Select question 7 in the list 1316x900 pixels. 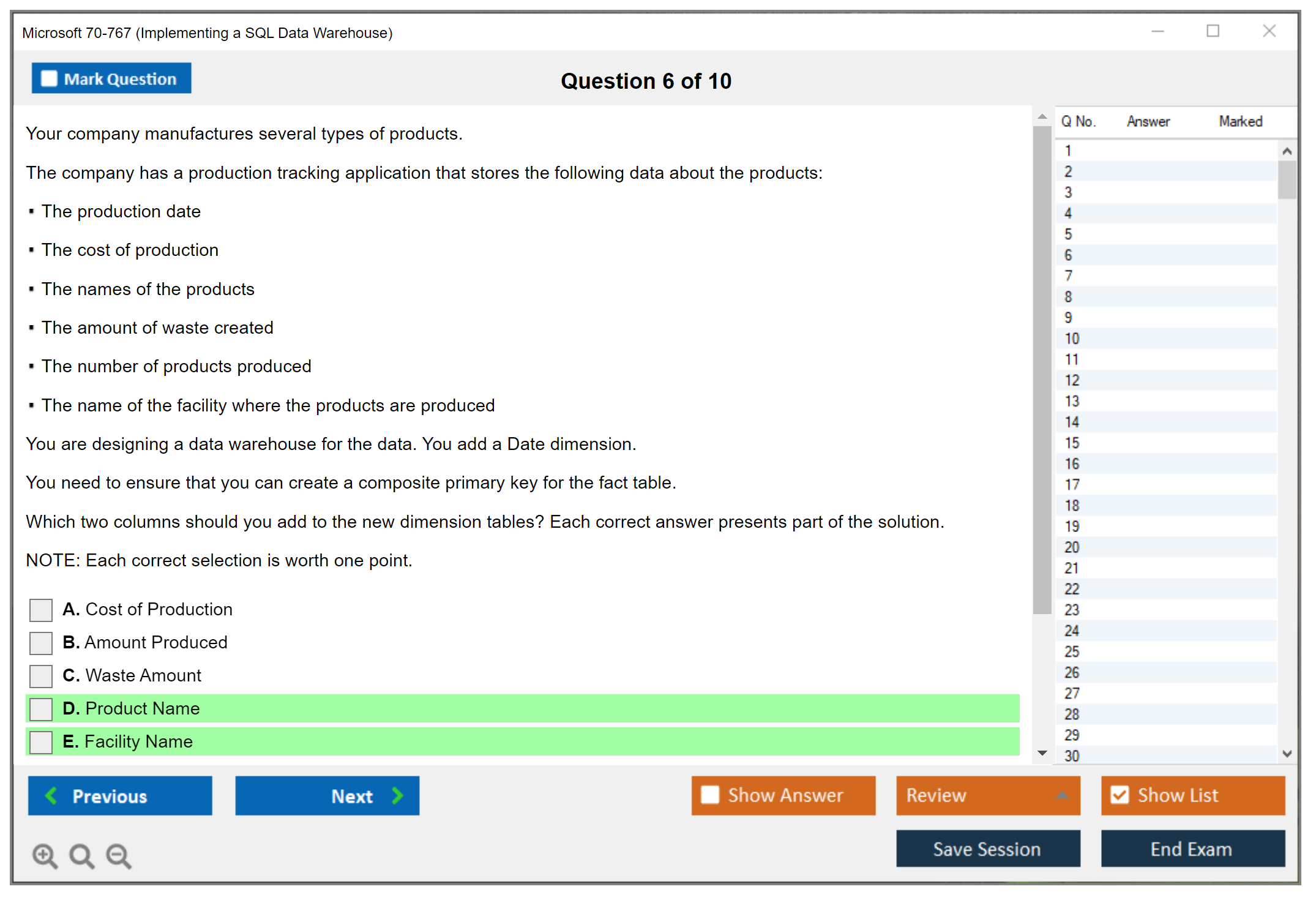click(1068, 276)
